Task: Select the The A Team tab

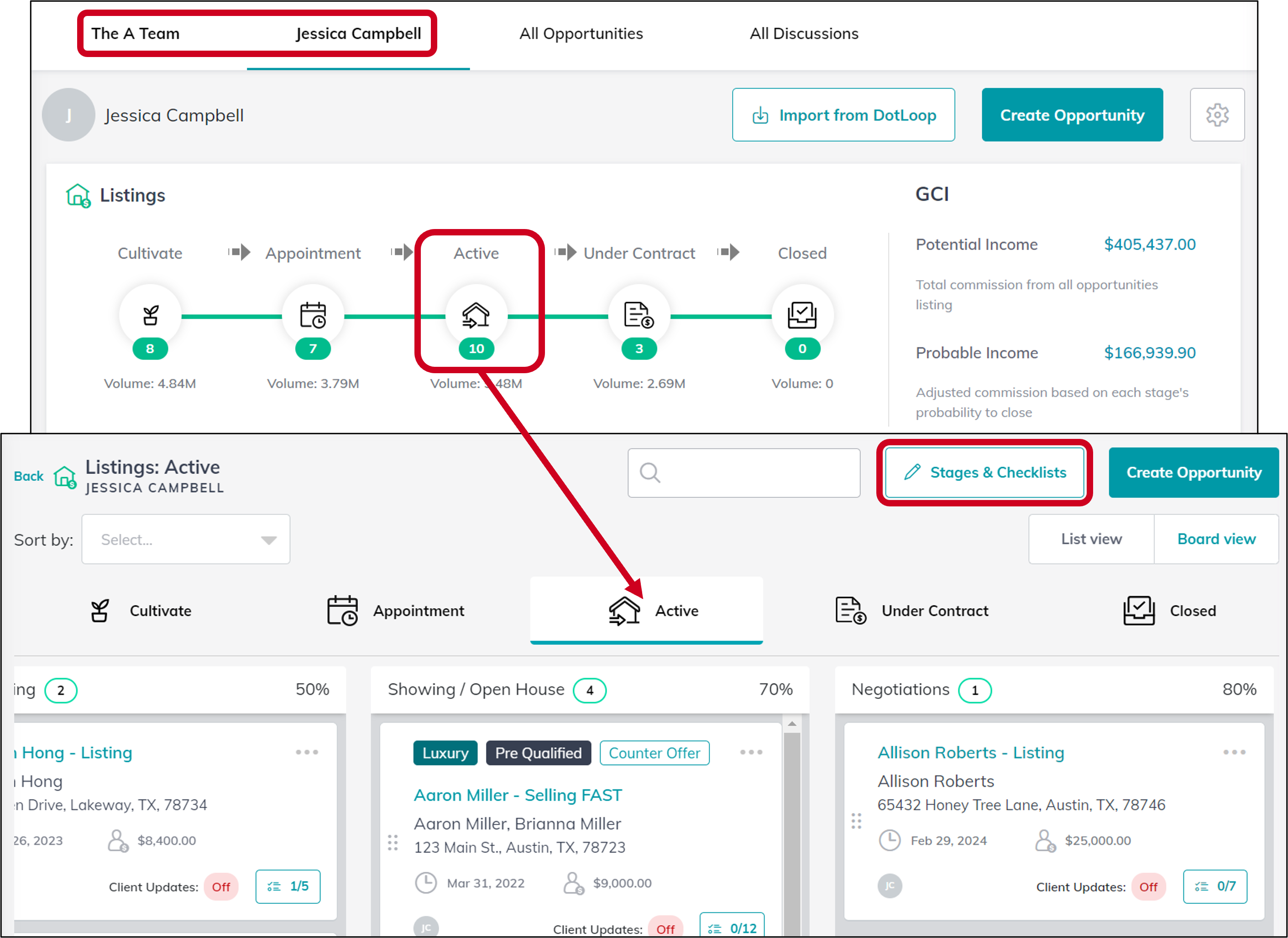Action: click(135, 33)
